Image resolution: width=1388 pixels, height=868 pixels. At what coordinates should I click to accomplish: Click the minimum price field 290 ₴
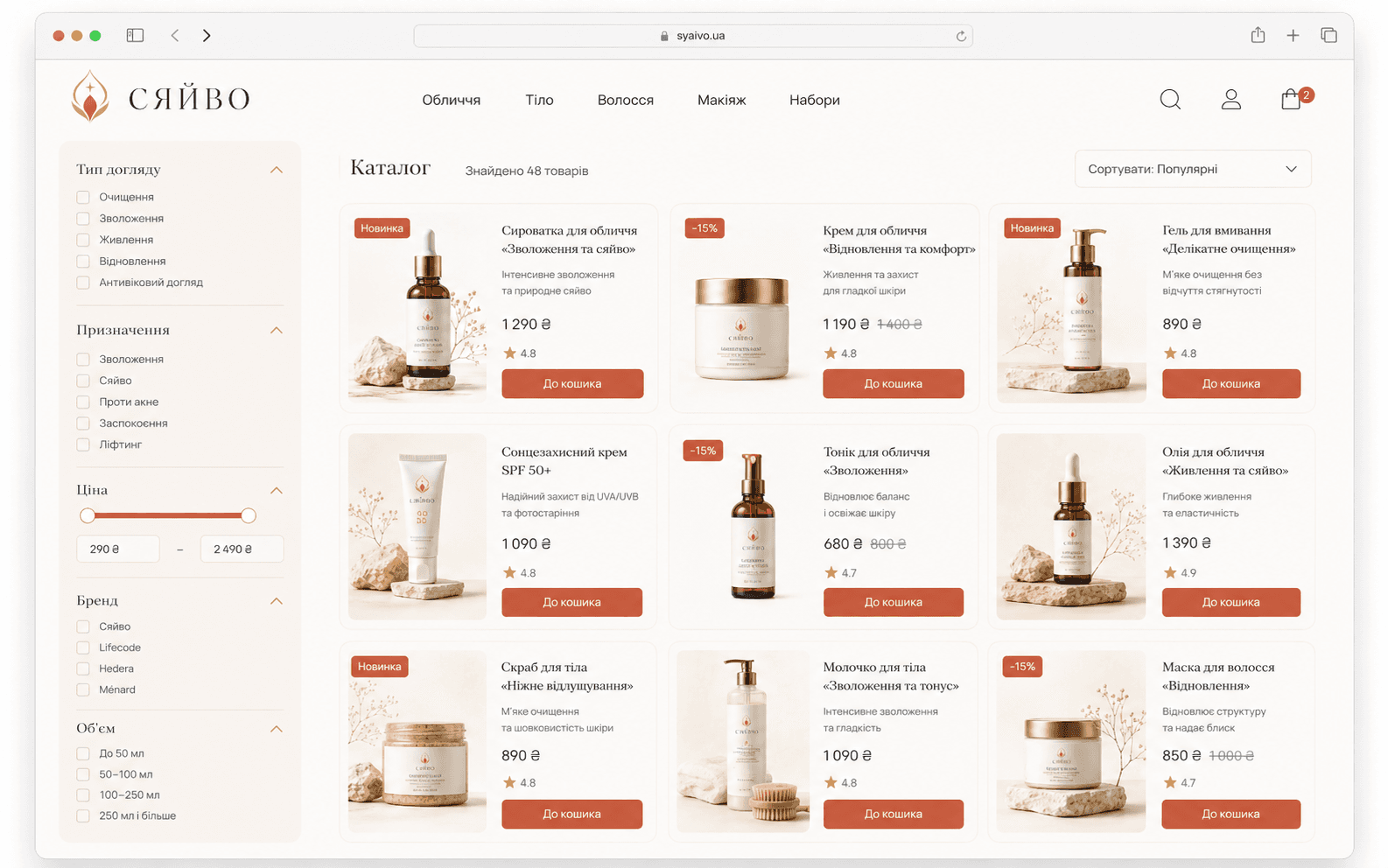pyautogui.click(x=118, y=549)
